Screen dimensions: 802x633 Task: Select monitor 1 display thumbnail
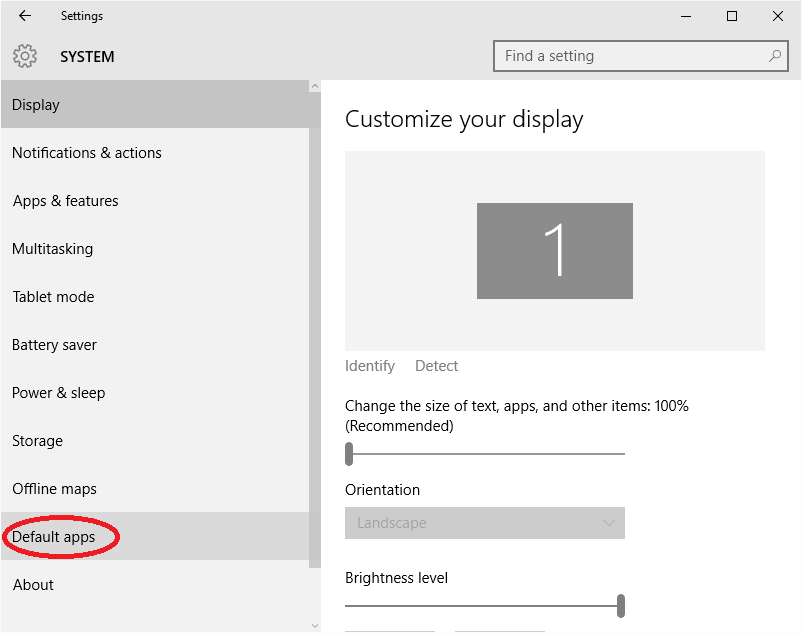pos(555,251)
